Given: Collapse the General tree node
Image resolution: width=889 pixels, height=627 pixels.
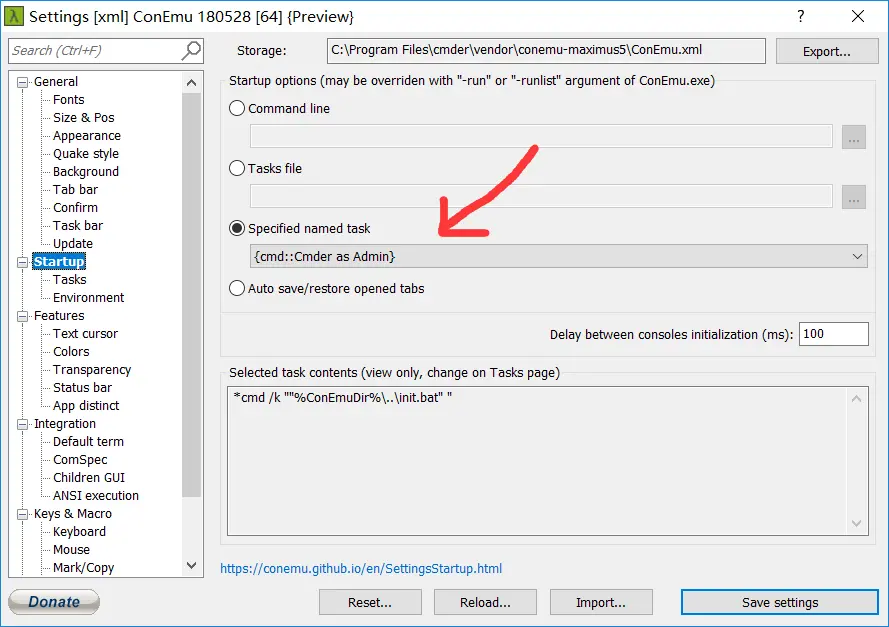Looking at the screenshot, I should click(23, 82).
